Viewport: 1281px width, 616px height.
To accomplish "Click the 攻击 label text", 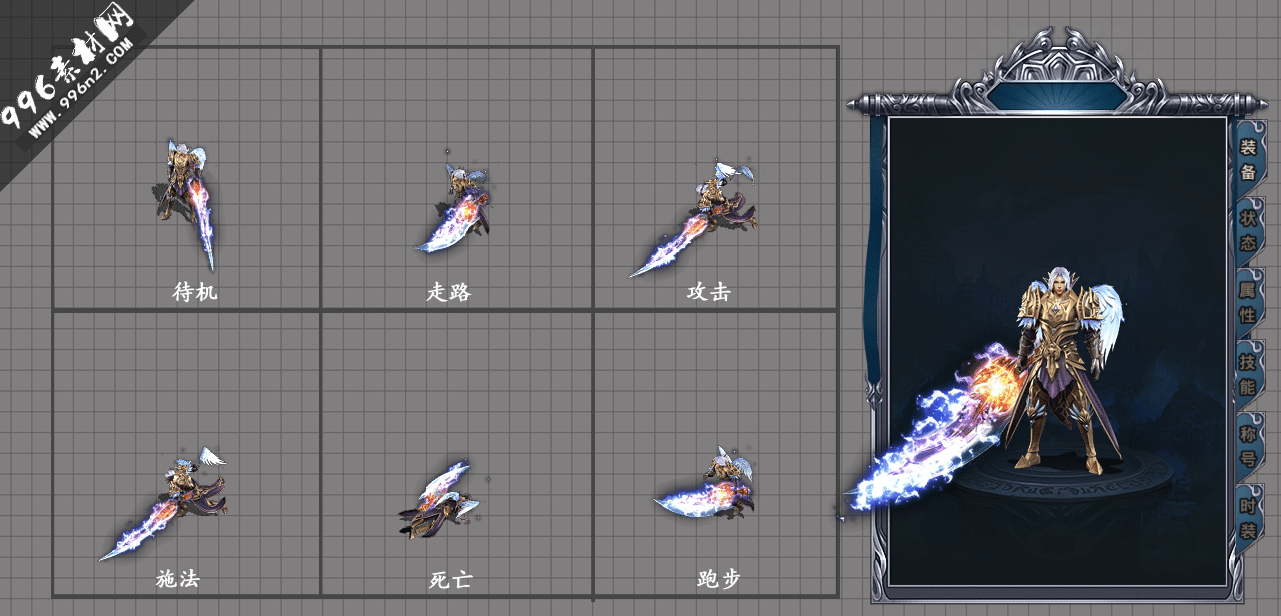I will click(708, 292).
